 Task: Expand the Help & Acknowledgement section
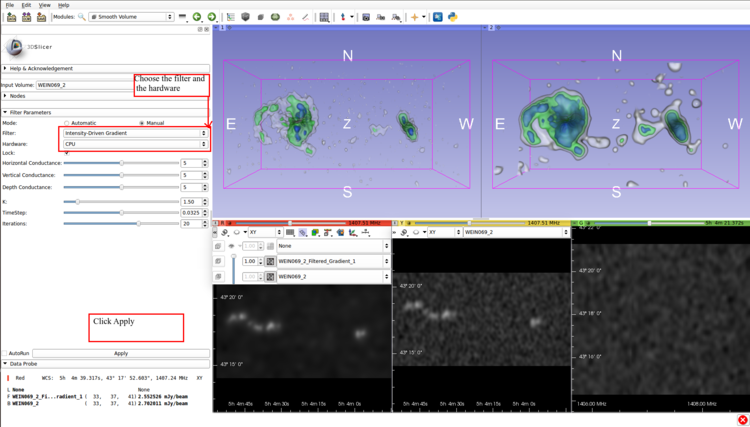pyautogui.click(x=40, y=69)
